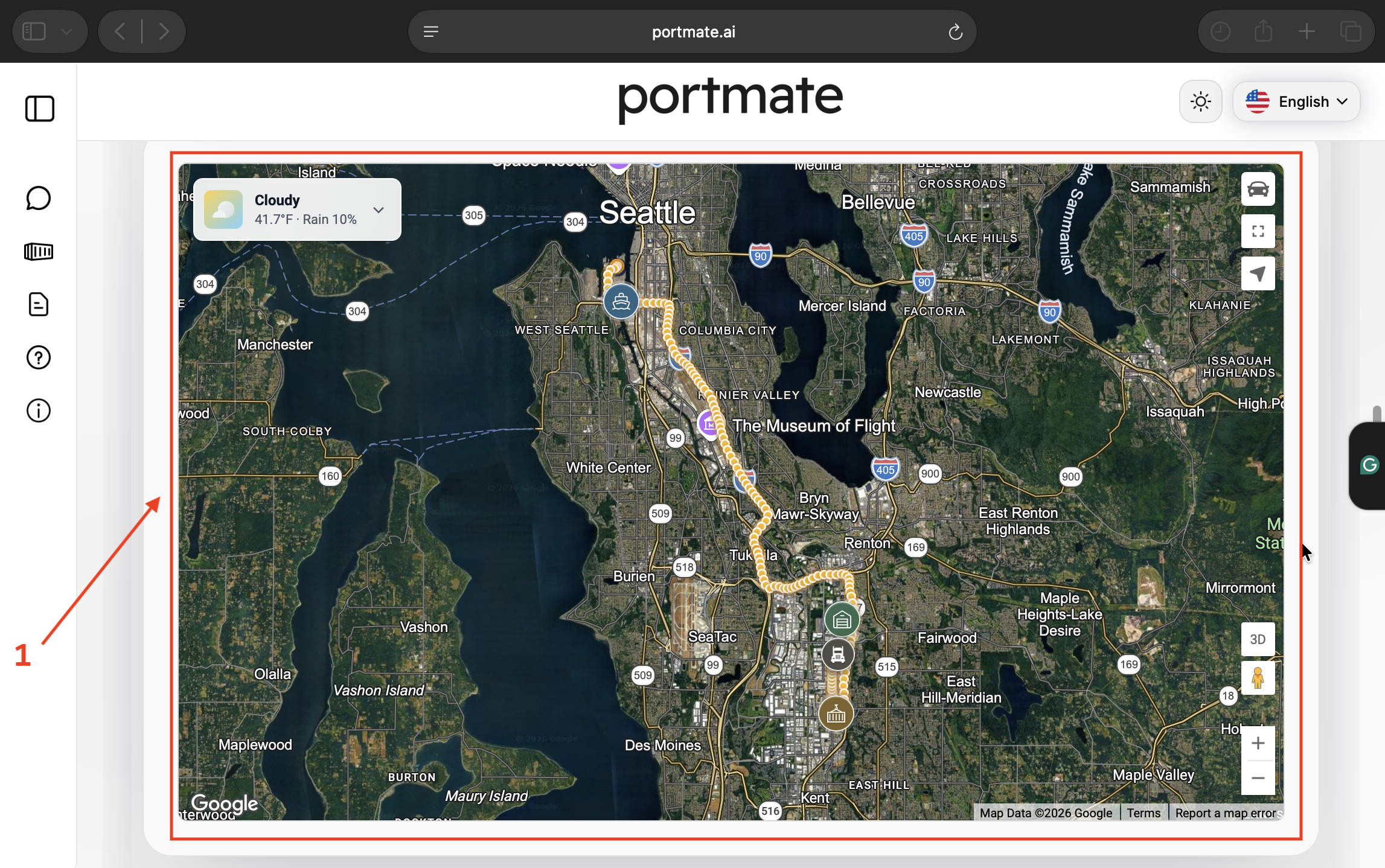Click the ship port marker on map
1385x868 pixels.
(x=621, y=301)
